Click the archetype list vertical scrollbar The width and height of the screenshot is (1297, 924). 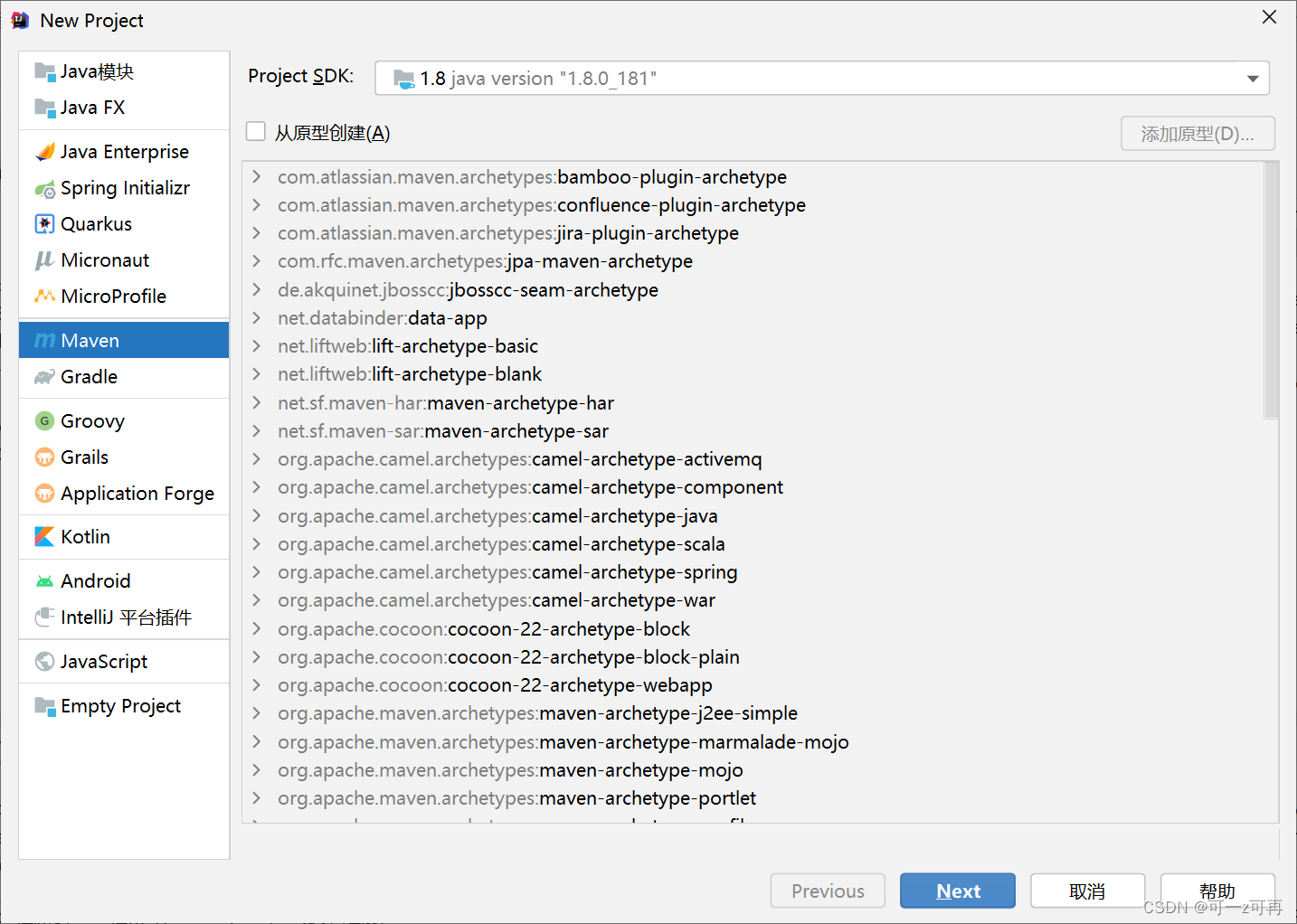pos(1271,290)
